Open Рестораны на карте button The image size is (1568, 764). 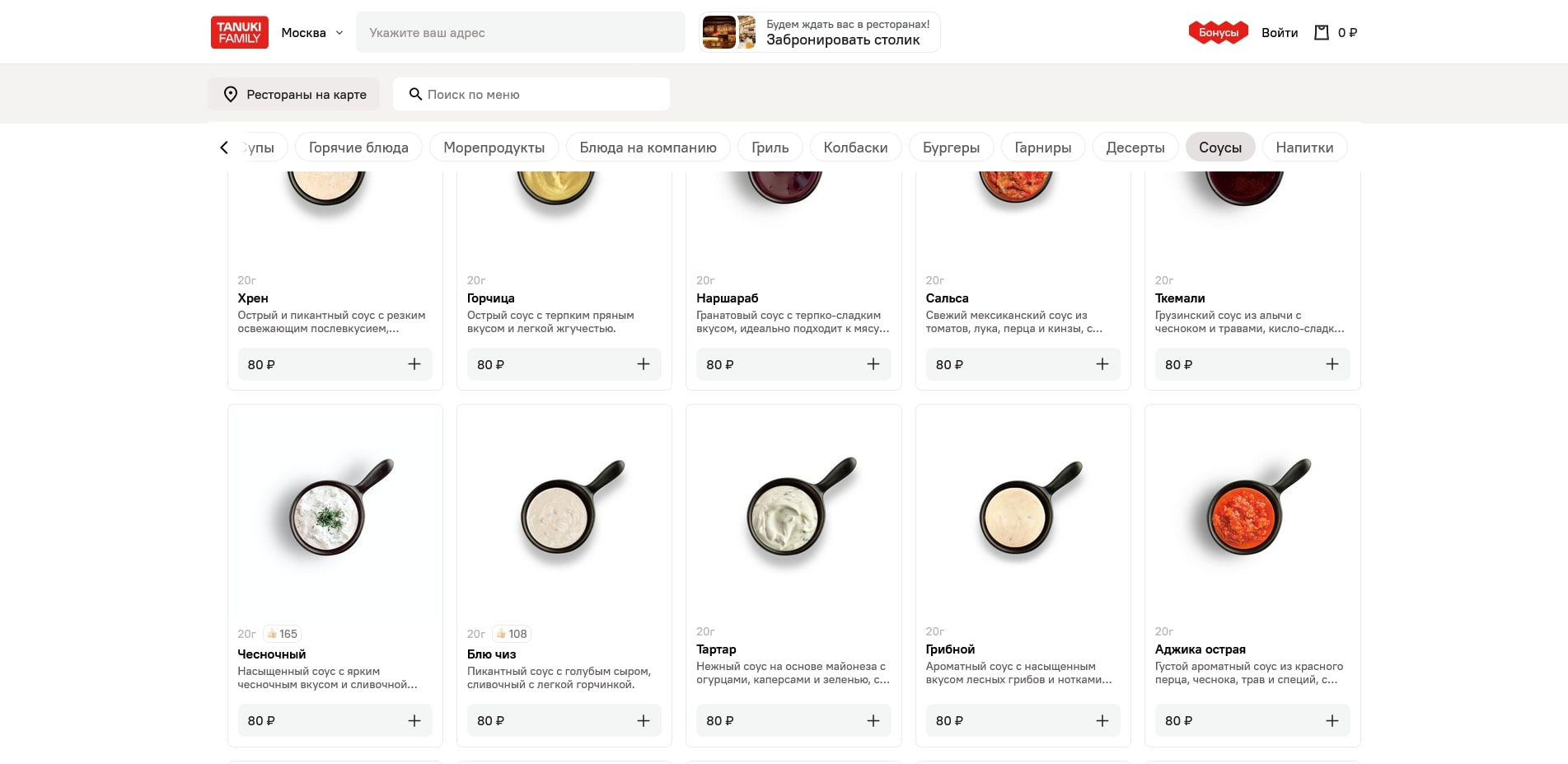pyautogui.click(x=294, y=95)
